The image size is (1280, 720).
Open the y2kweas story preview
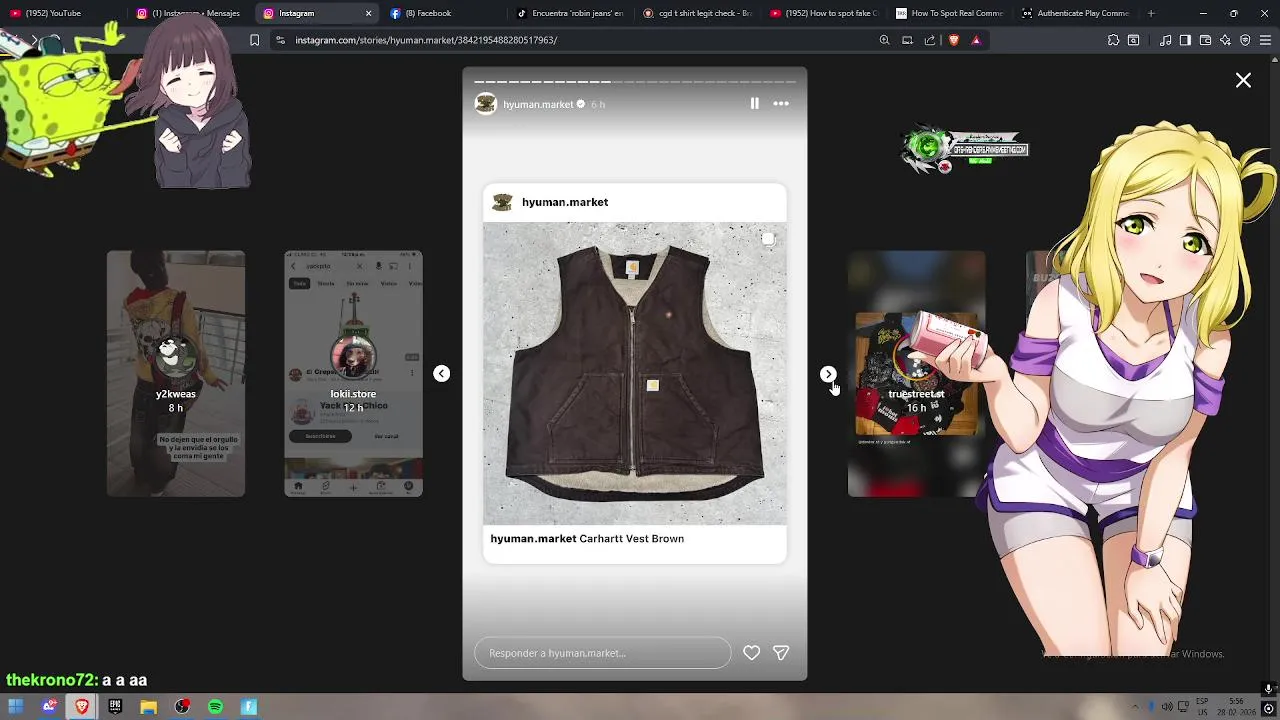(x=176, y=373)
